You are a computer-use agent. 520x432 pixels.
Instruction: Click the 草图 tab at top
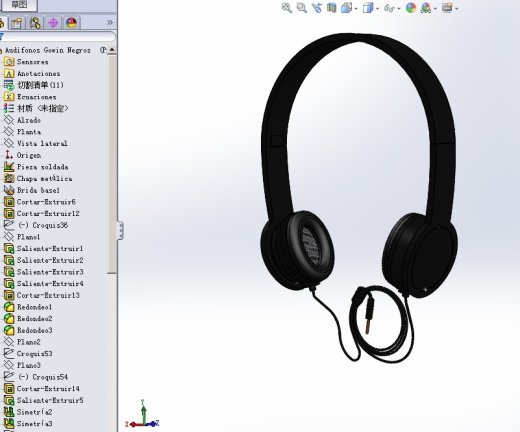(19, 5)
